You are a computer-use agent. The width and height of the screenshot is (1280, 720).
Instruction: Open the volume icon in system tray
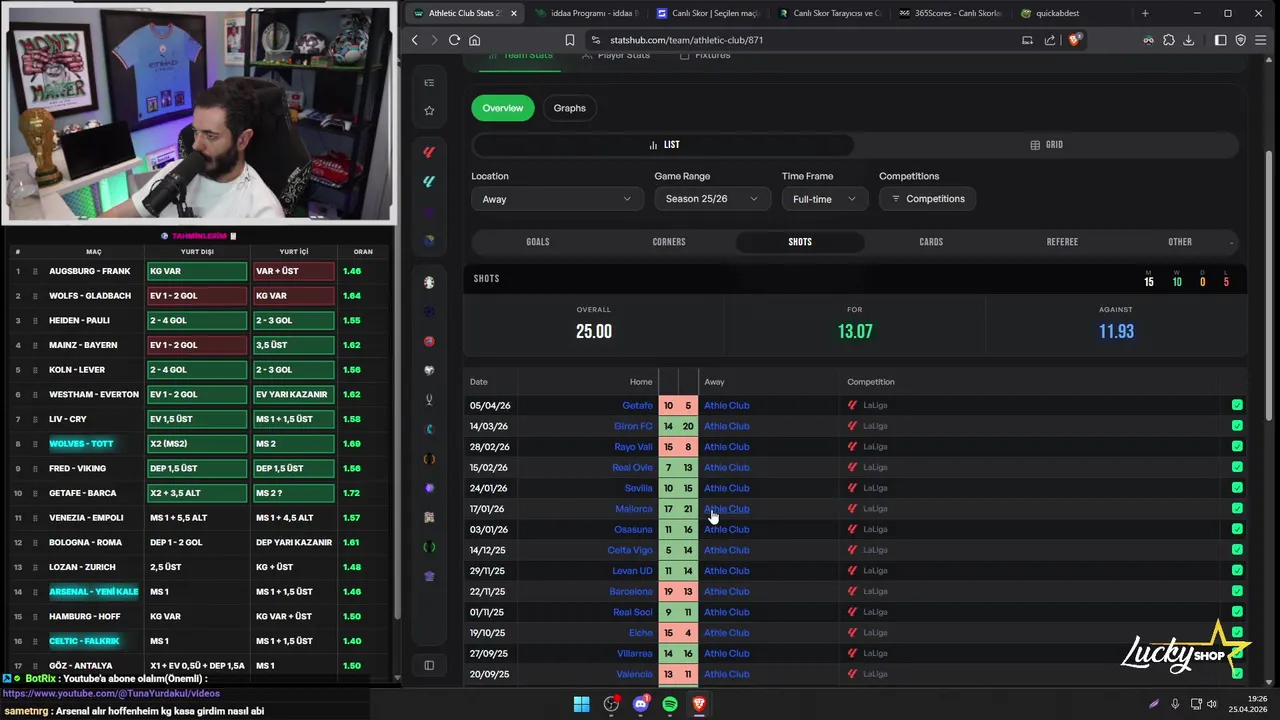tap(1211, 704)
